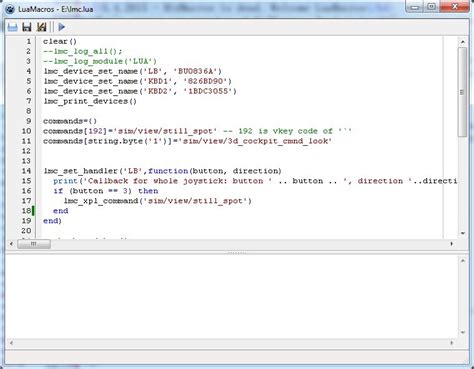Image resolution: width=474 pixels, height=369 pixels.
Task: Click line number 8 in the gutter
Action: [28, 111]
